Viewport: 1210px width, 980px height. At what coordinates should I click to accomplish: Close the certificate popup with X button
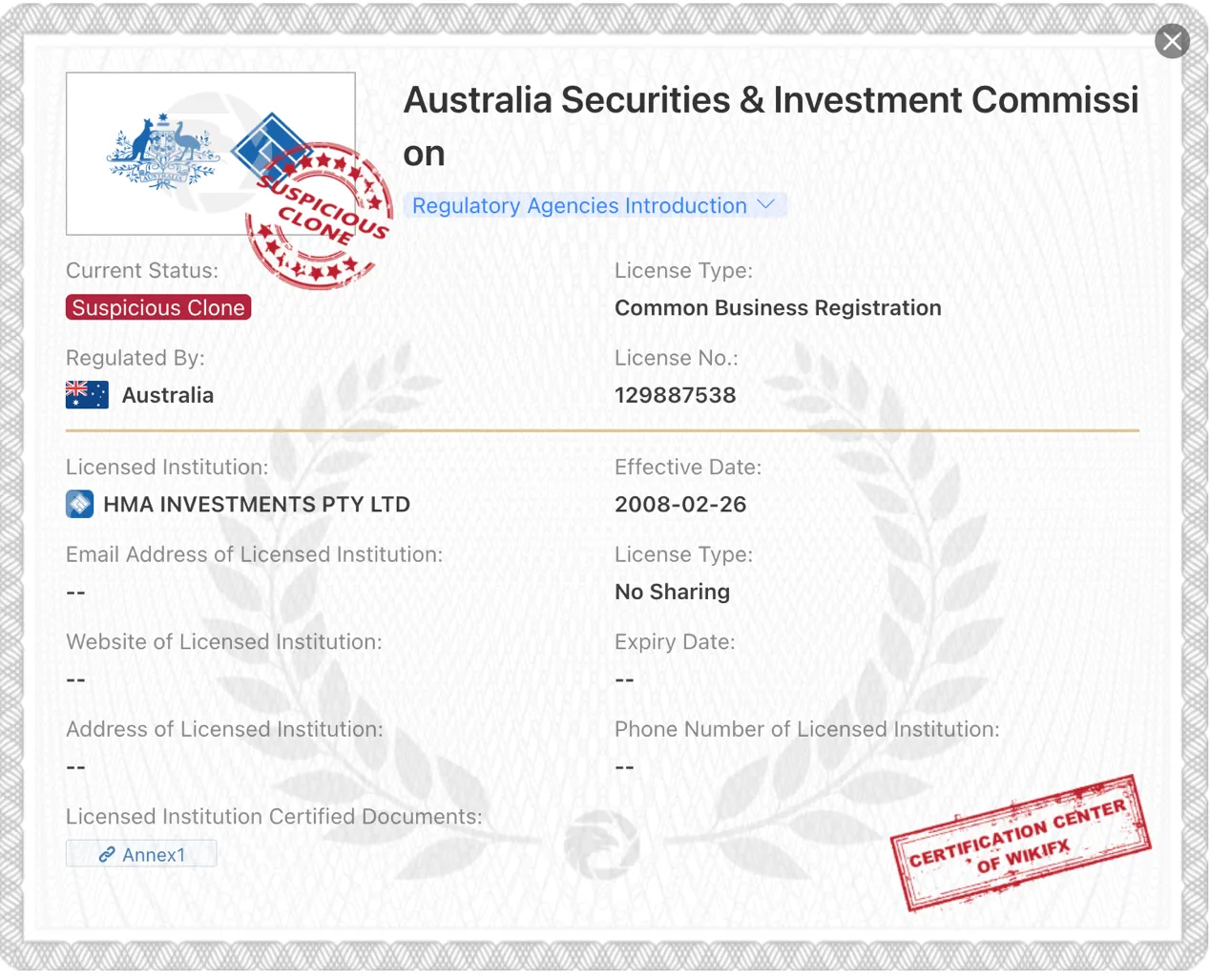pyautogui.click(x=1172, y=41)
